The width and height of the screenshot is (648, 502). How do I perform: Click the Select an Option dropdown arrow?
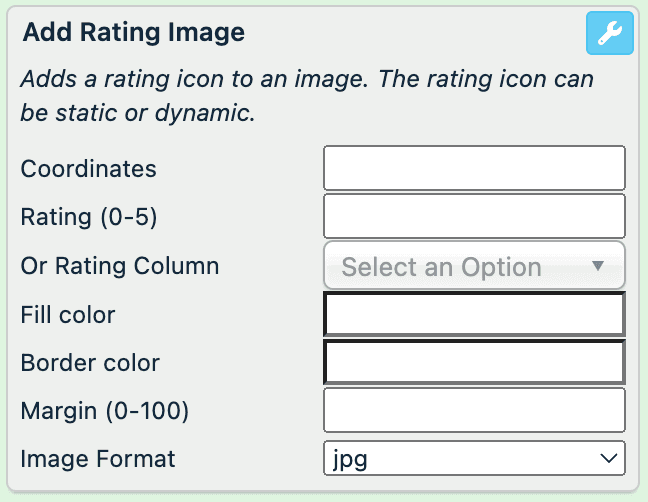598,266
